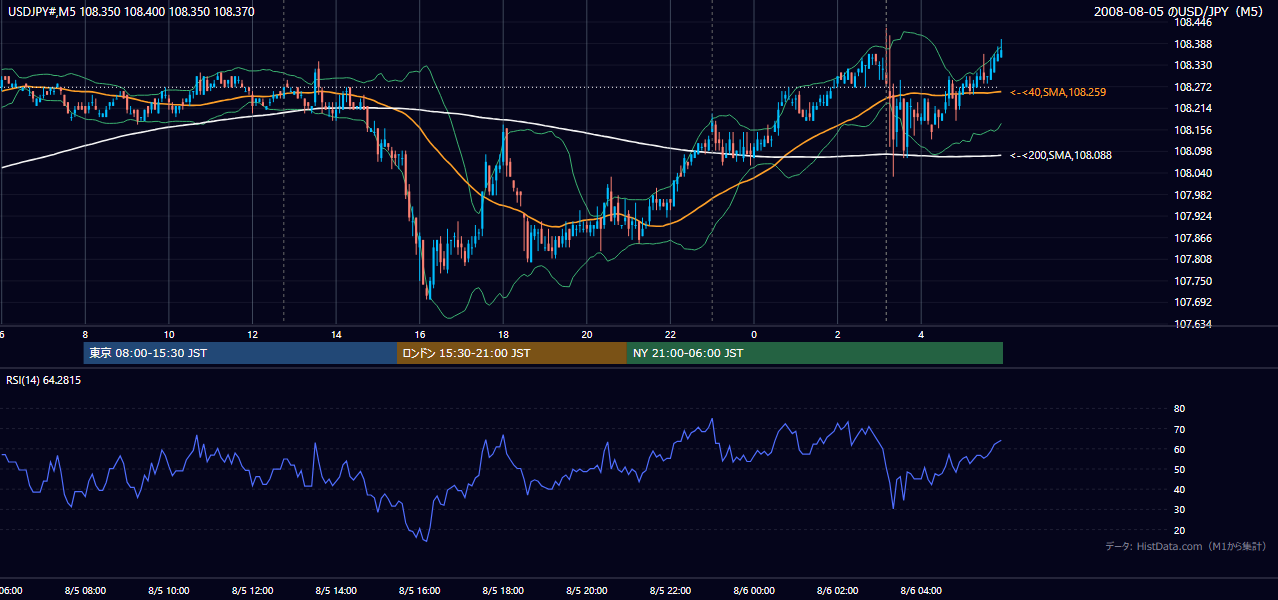Click the RSI 60 level label

pos(1179,449)
